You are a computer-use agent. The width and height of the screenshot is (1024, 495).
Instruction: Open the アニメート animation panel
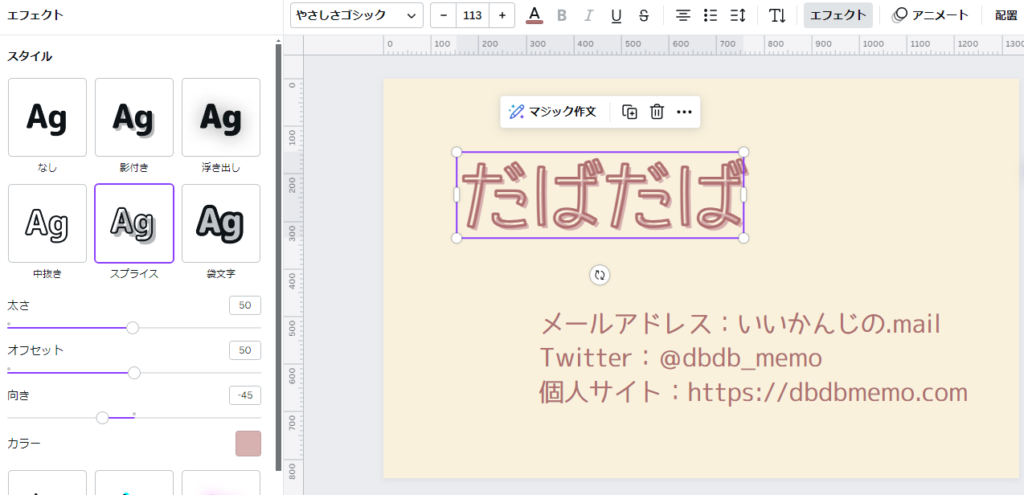[x=930, y=15]
